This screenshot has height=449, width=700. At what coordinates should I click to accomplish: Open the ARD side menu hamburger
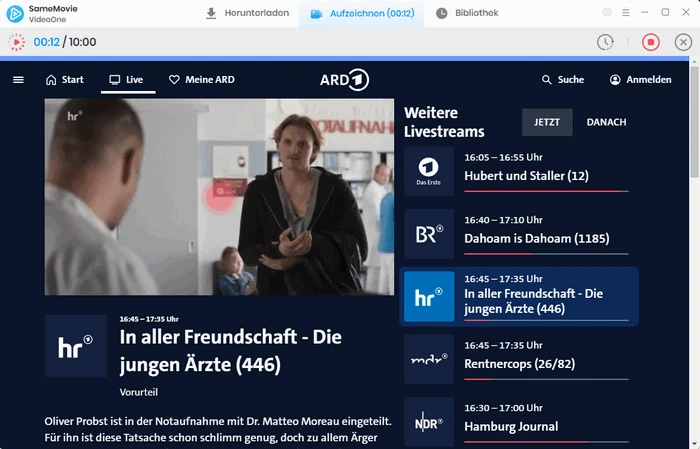click(x=18, y=80)
